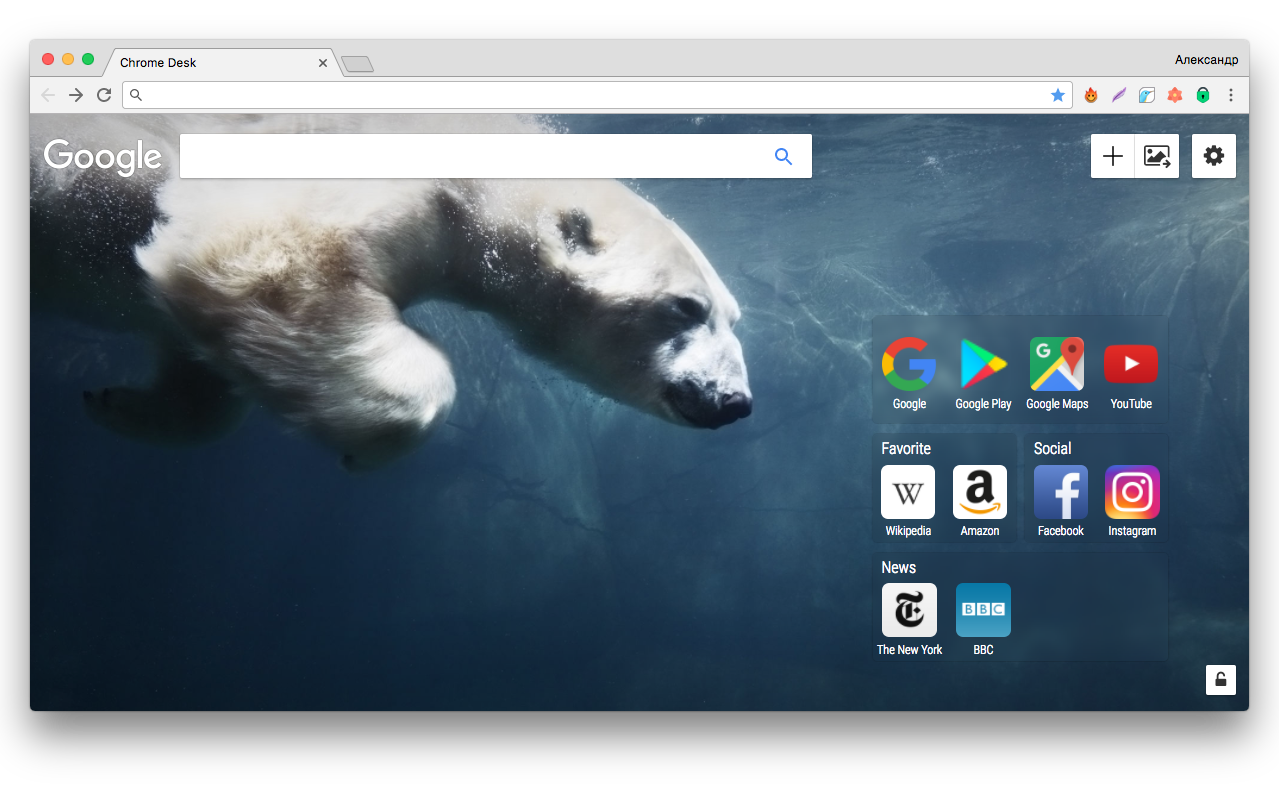Click the Google logo

pyautogui.click(x=103, y=157)
